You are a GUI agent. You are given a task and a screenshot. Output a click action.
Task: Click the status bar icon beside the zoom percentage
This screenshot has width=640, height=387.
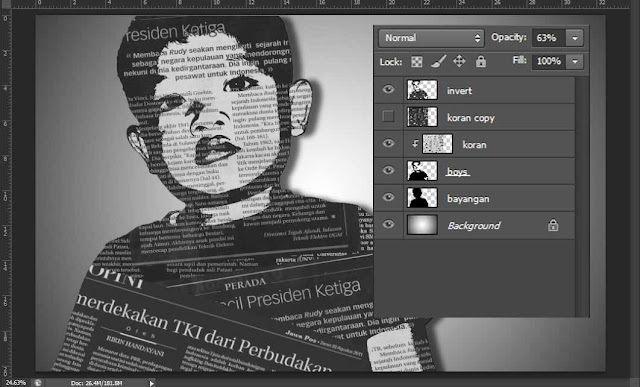pos(38,383)
